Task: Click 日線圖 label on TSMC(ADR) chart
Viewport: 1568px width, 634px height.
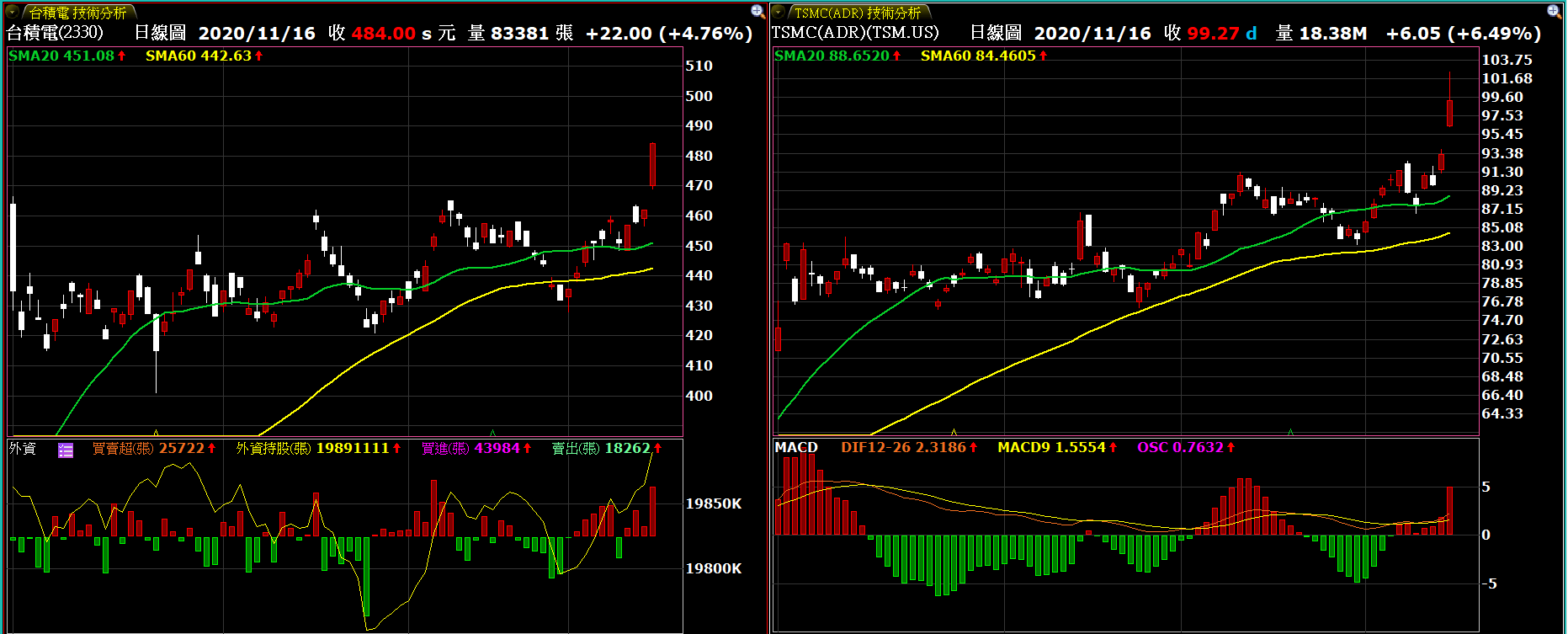Action: [996, 33]
